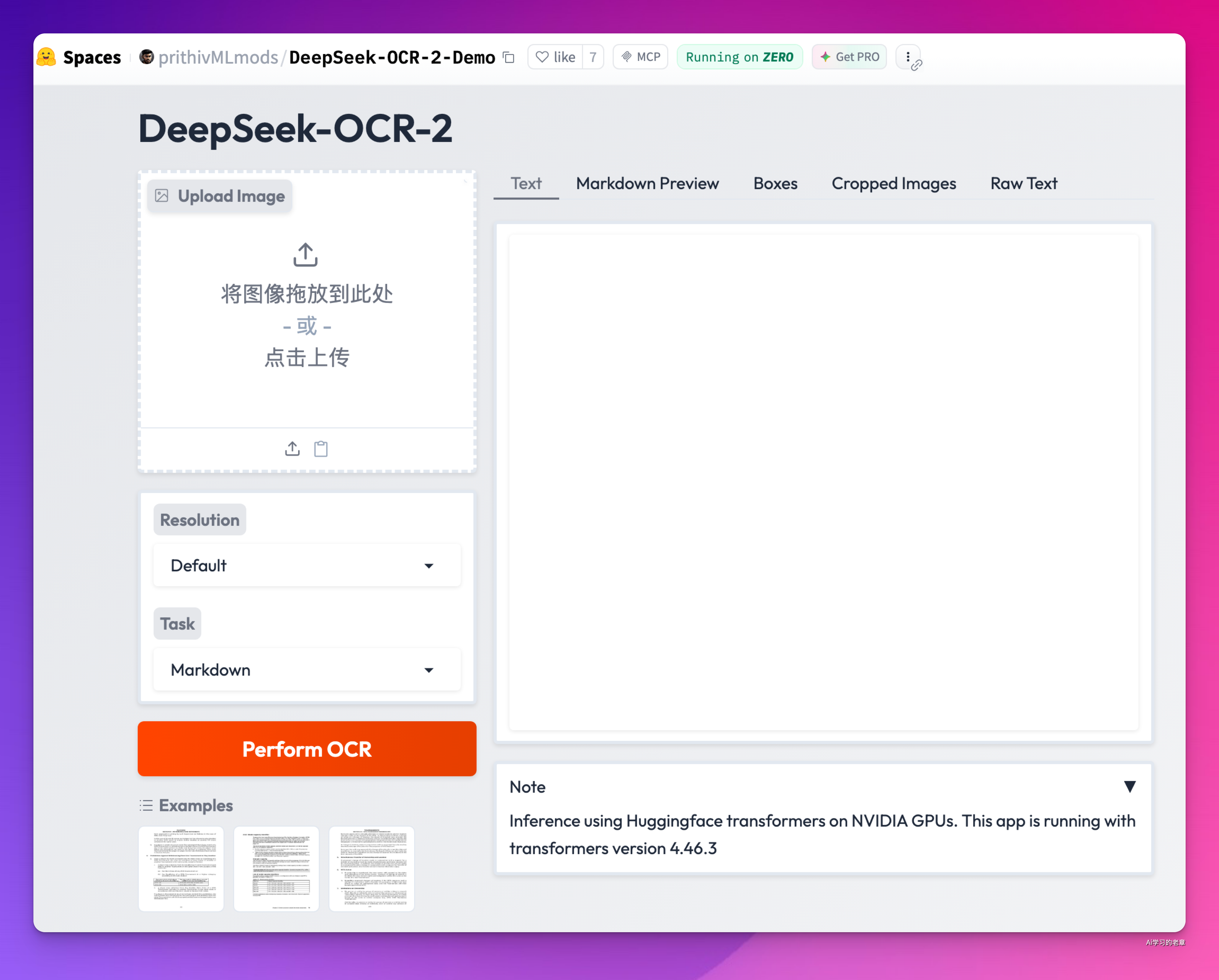Click the MCP button

(641, 57)
